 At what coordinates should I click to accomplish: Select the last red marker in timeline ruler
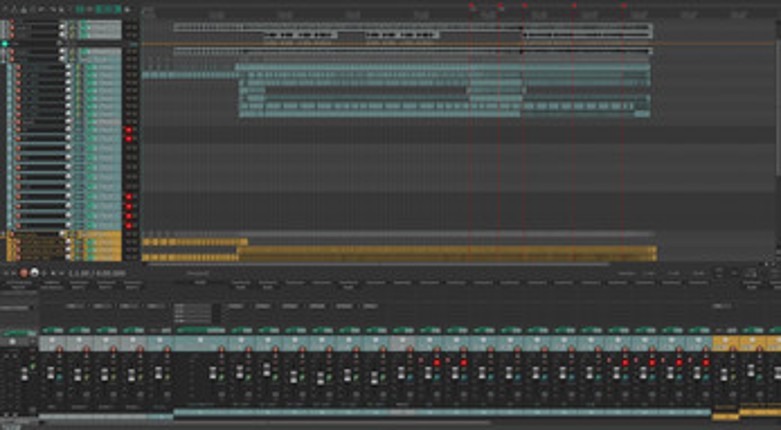[624, 5]
